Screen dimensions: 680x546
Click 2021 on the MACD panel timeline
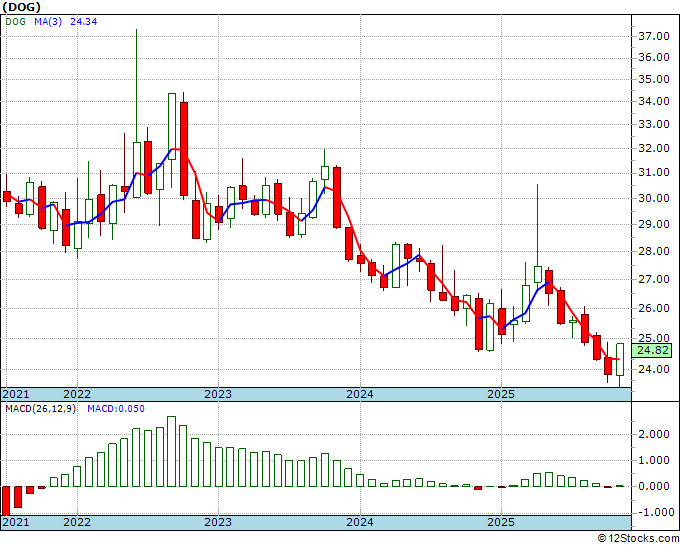17,521
